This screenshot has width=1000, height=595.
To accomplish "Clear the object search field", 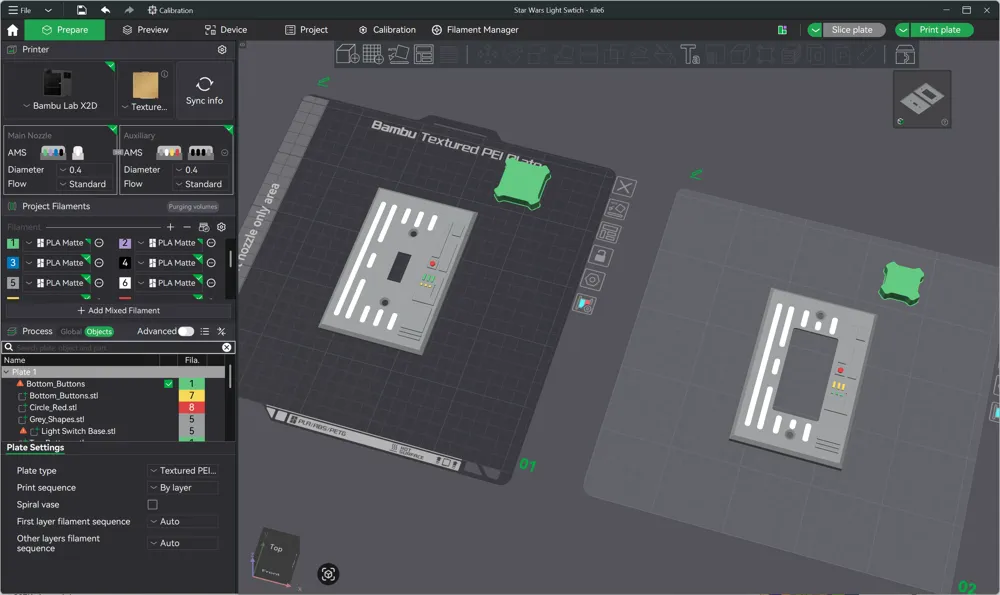I will [226, 348].
